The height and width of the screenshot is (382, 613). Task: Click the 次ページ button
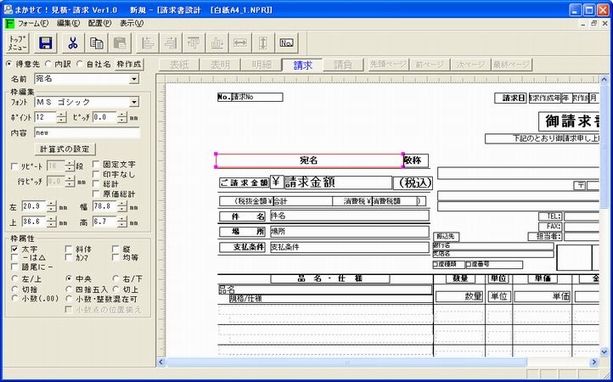(471, 65)
